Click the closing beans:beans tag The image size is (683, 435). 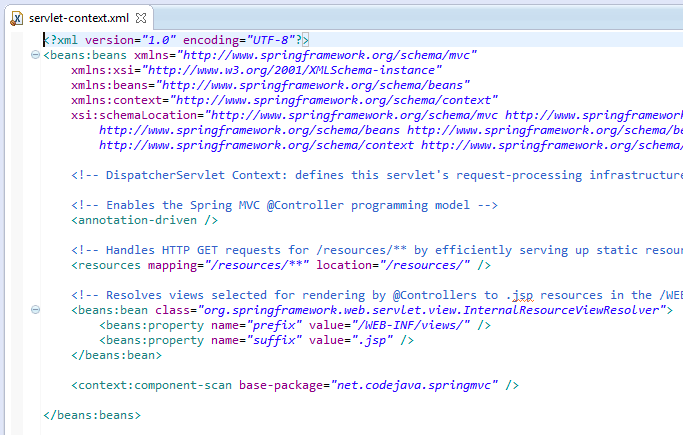tap(92, 415)
